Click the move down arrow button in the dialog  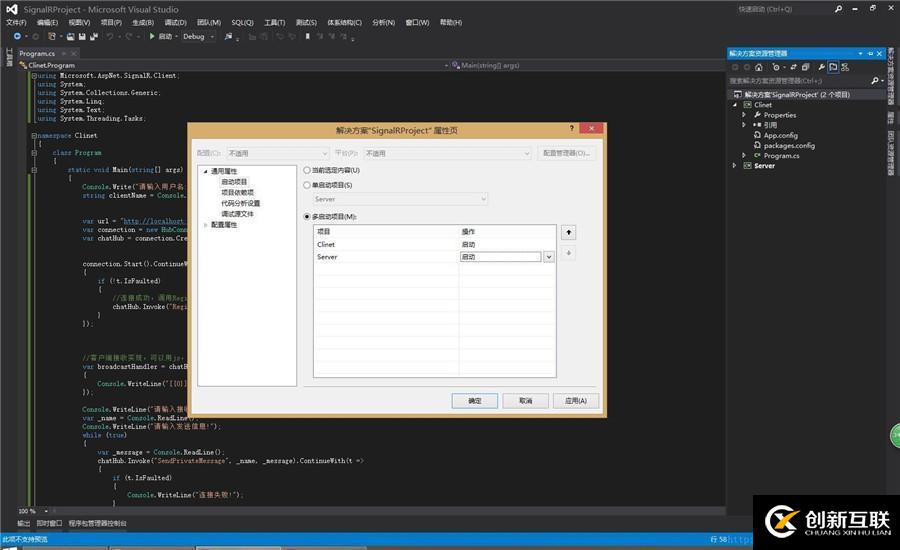point(568,253)
